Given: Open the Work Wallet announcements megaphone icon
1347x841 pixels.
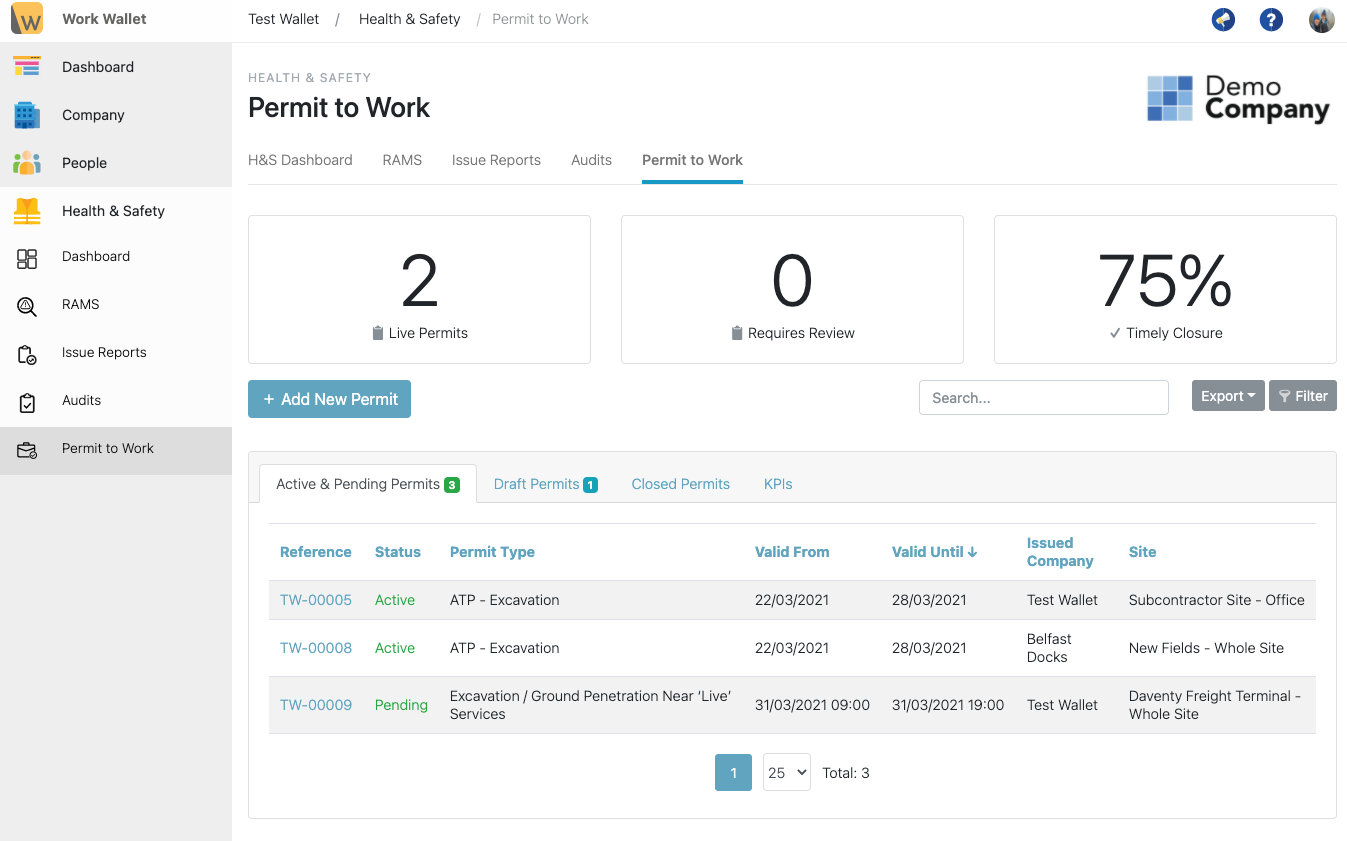Looking at the screenshot, I should (1223, 19).
